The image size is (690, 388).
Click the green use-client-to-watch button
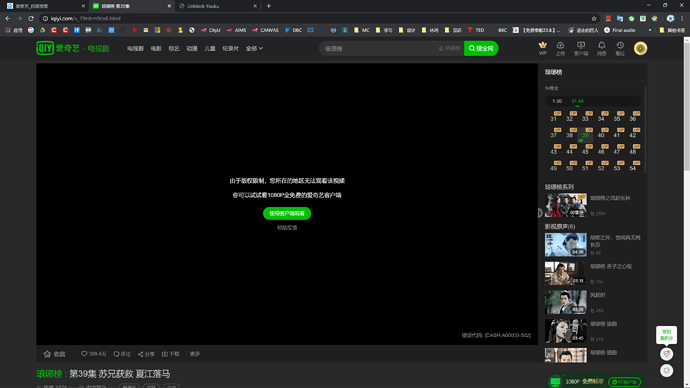coord(287,213)
